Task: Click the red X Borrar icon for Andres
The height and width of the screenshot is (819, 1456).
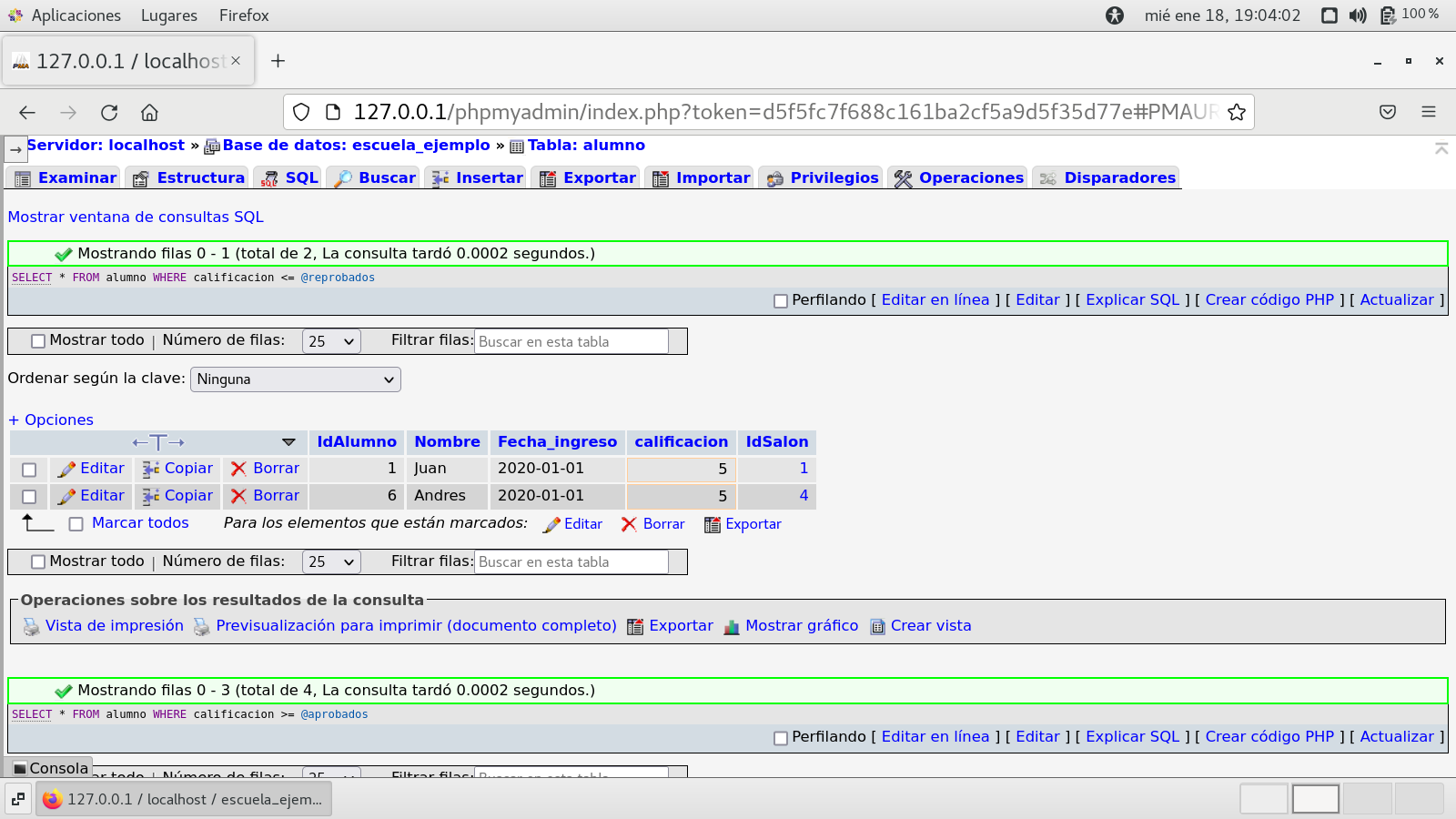Action: point(238,496)
